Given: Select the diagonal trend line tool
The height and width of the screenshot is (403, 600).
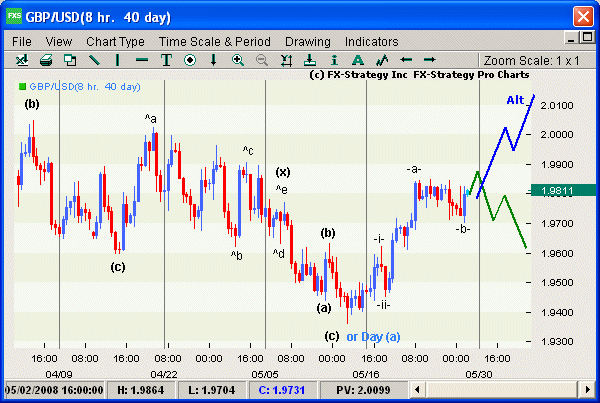Looking at the screenshot, I should pos(94,60).
